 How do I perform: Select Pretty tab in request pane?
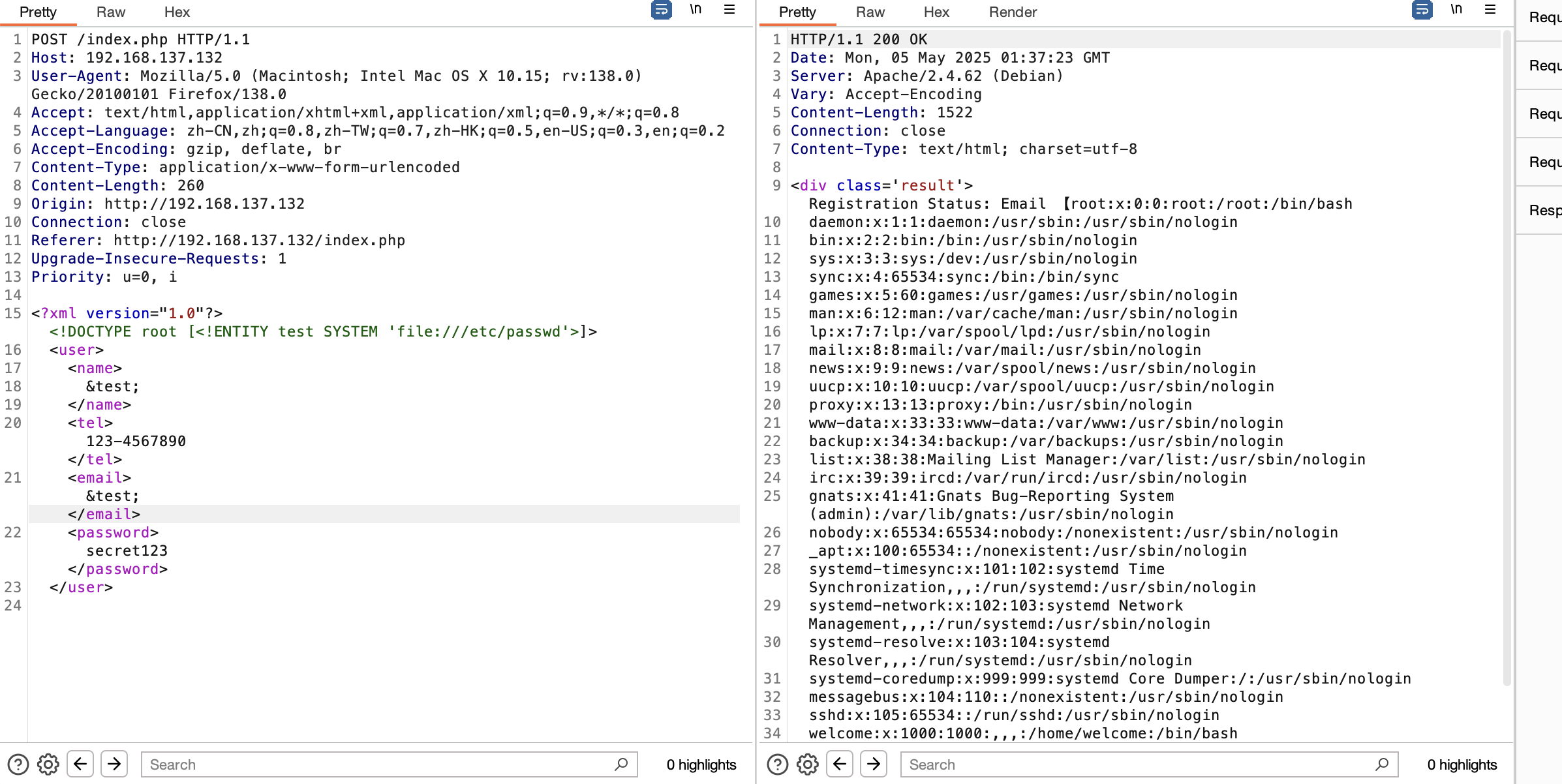click(38, 12)
